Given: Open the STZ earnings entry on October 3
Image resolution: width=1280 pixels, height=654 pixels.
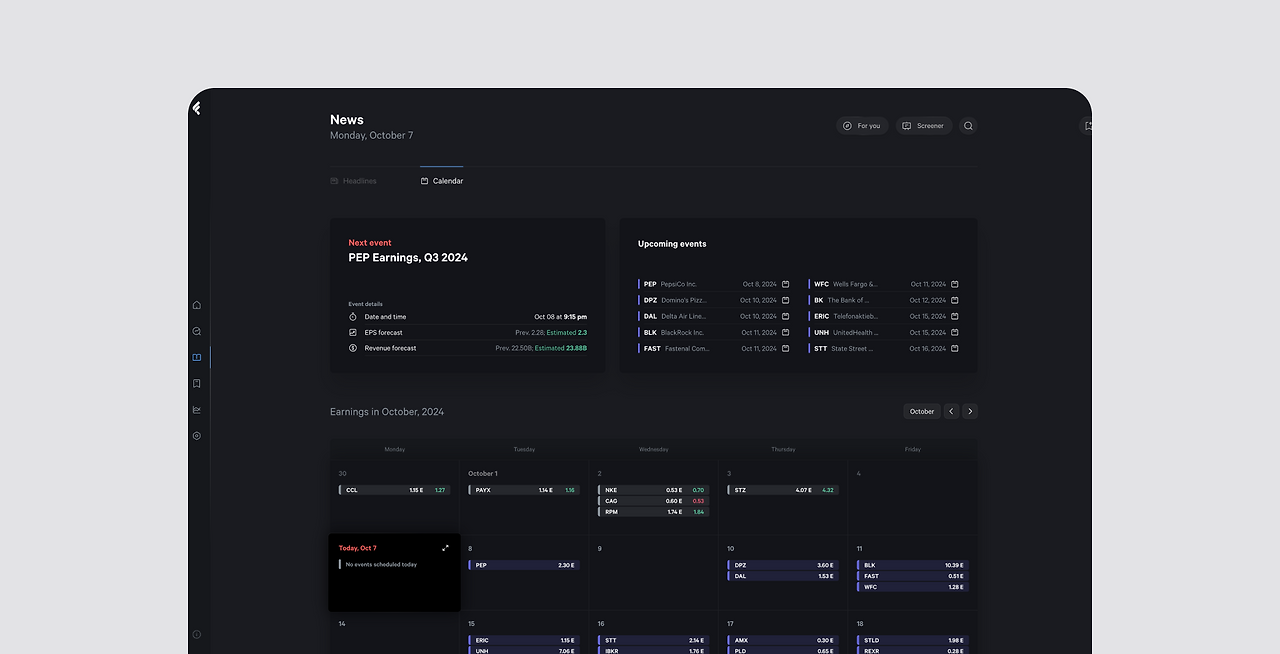Looking at the screenshot, I should 783,490.
